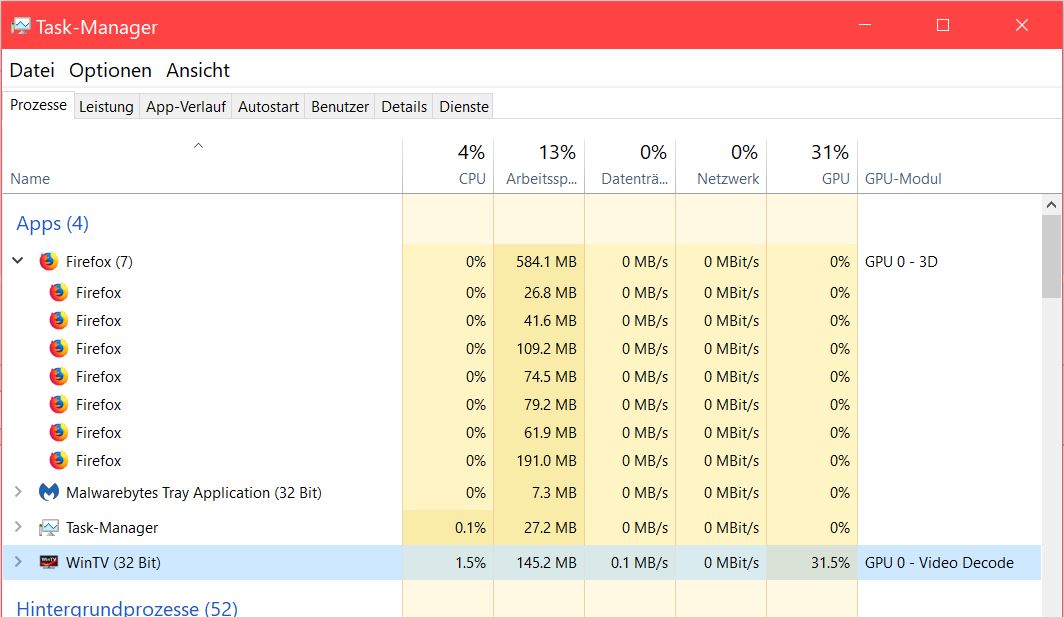This screenshot has width=1064, height=617.
Task: Click the Malwarebytes Tray Application icon
Action: (x=48, y=493)
